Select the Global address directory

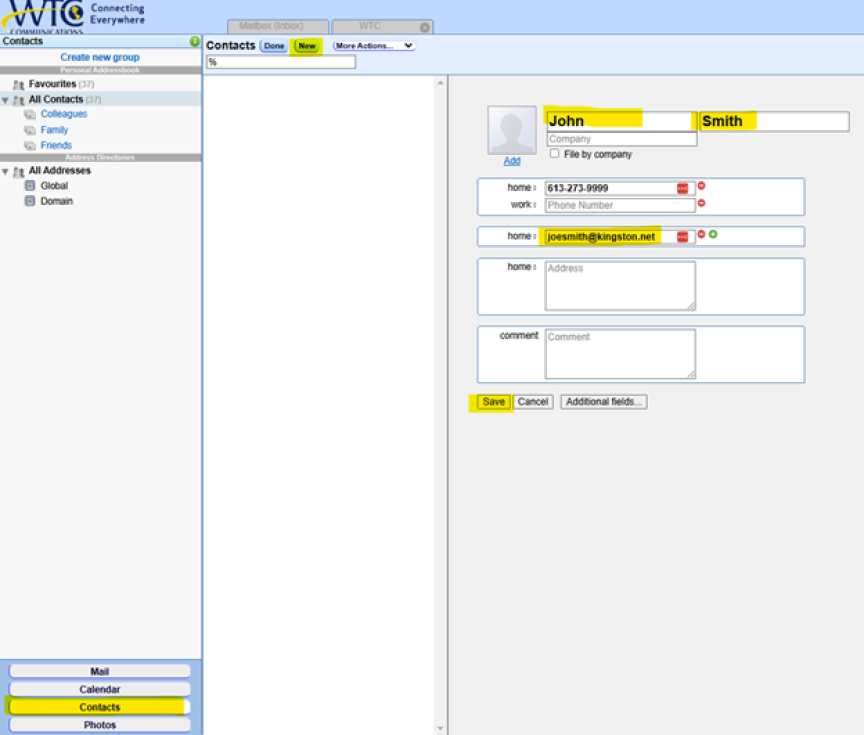54,186
